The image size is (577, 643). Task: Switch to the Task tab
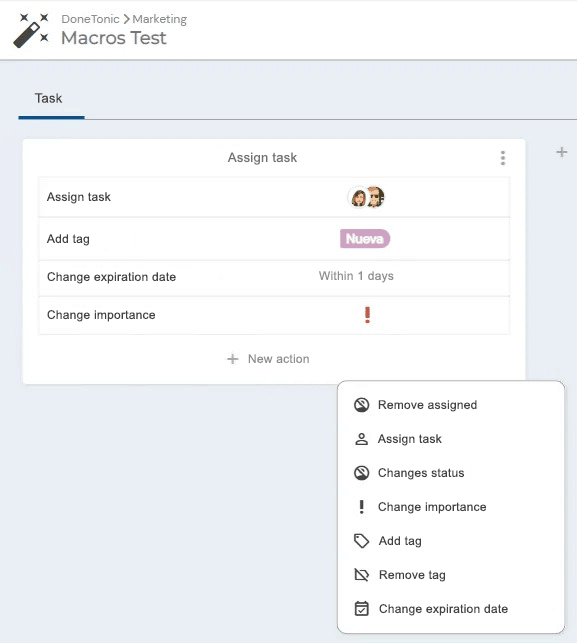[48, 98]
